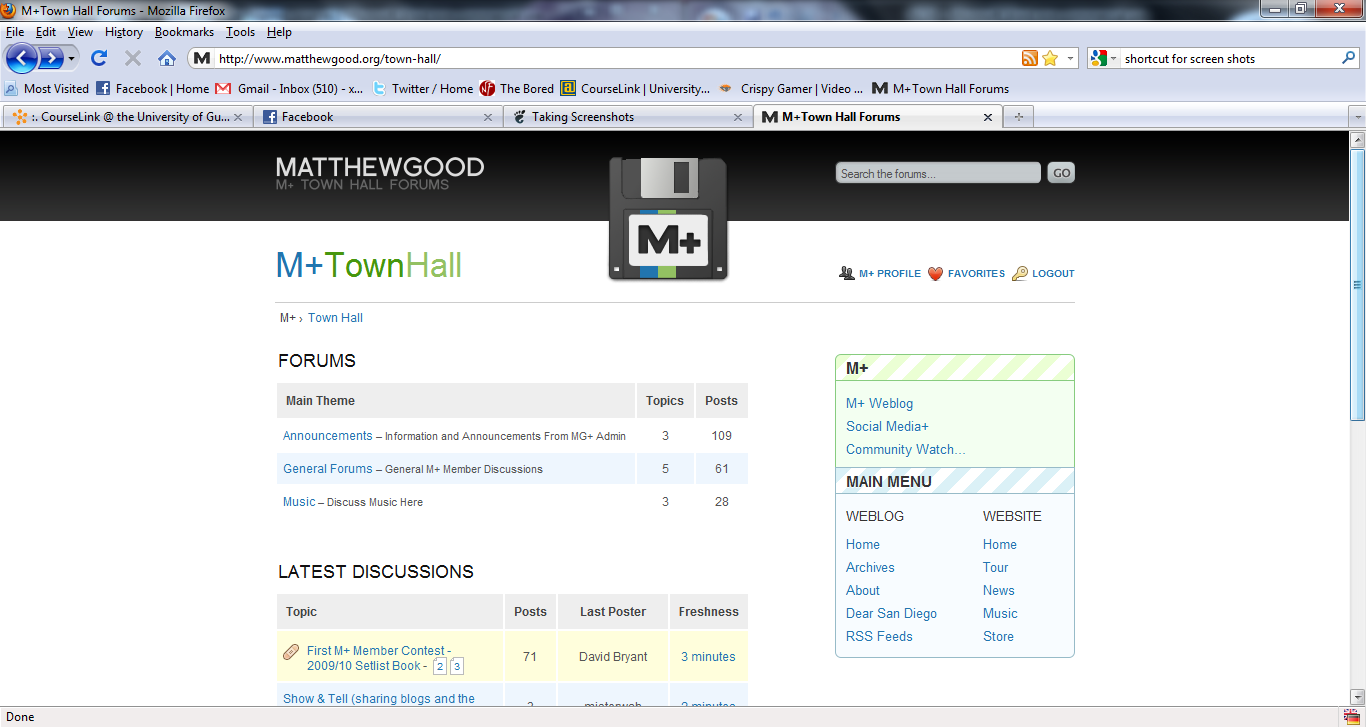Open the History menu
The width and height of the screenshot is (1366, 728).
pos(124,32)
